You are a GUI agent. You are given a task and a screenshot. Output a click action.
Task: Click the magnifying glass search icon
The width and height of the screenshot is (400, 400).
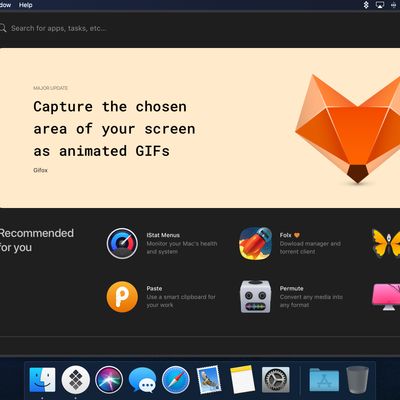tap(3, 28)
